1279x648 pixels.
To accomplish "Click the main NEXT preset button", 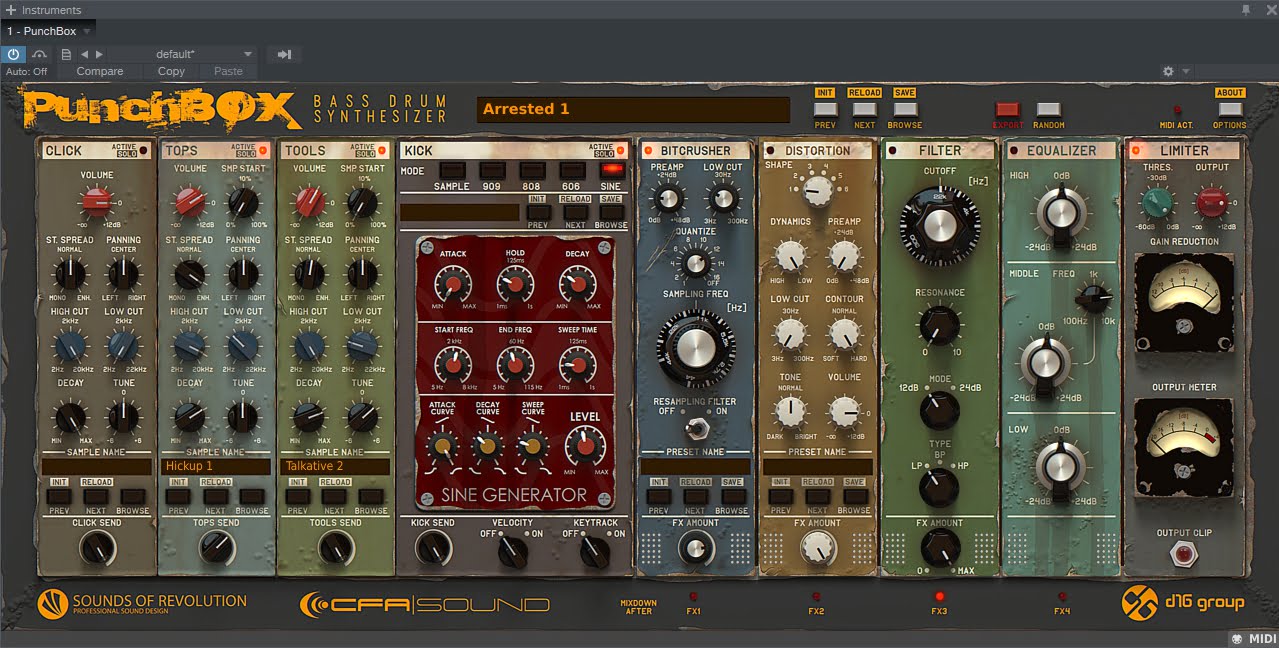I will pos(865,109).
